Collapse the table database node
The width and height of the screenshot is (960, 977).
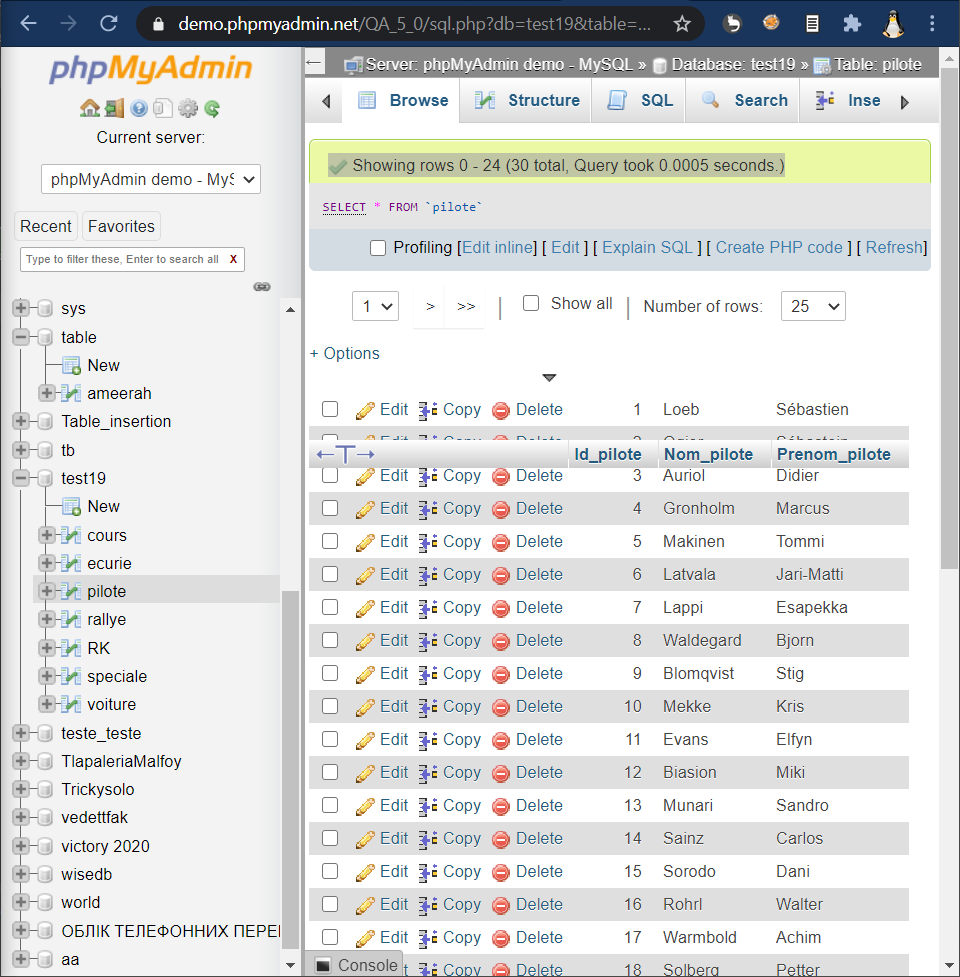point(21,337)
